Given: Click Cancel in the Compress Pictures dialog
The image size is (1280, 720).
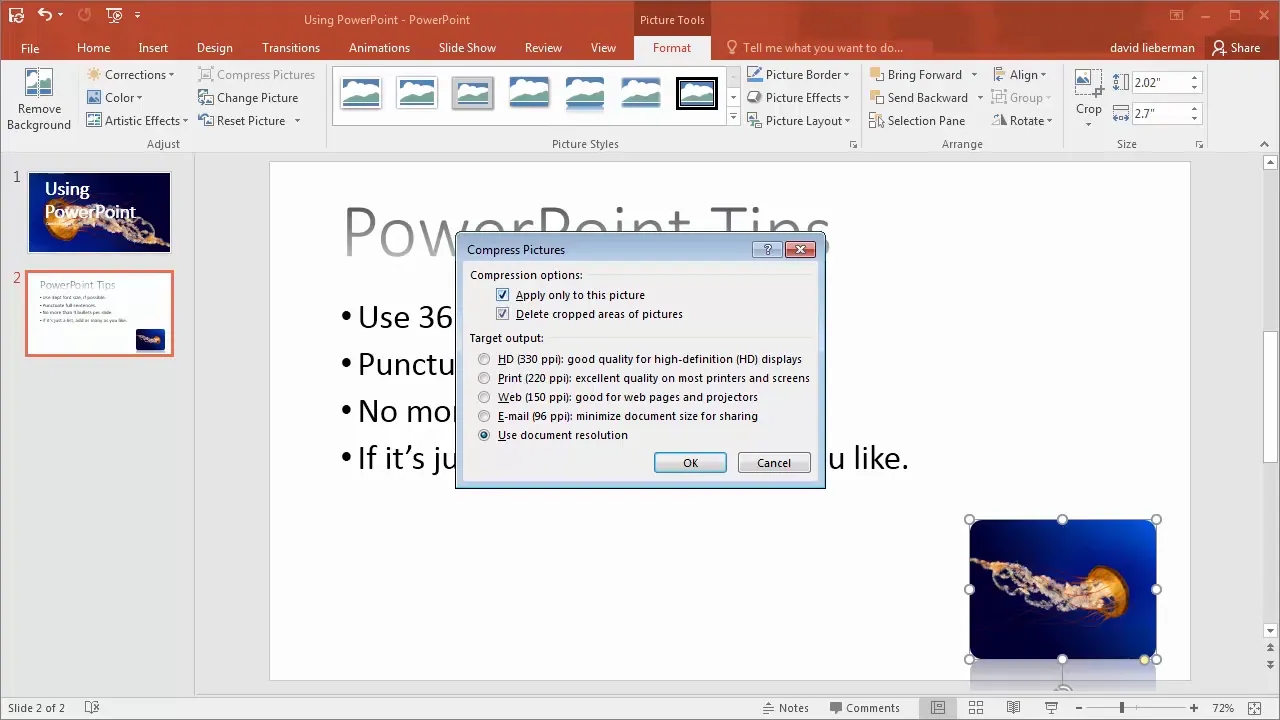Looking at the screenshot, I should 774,463.
